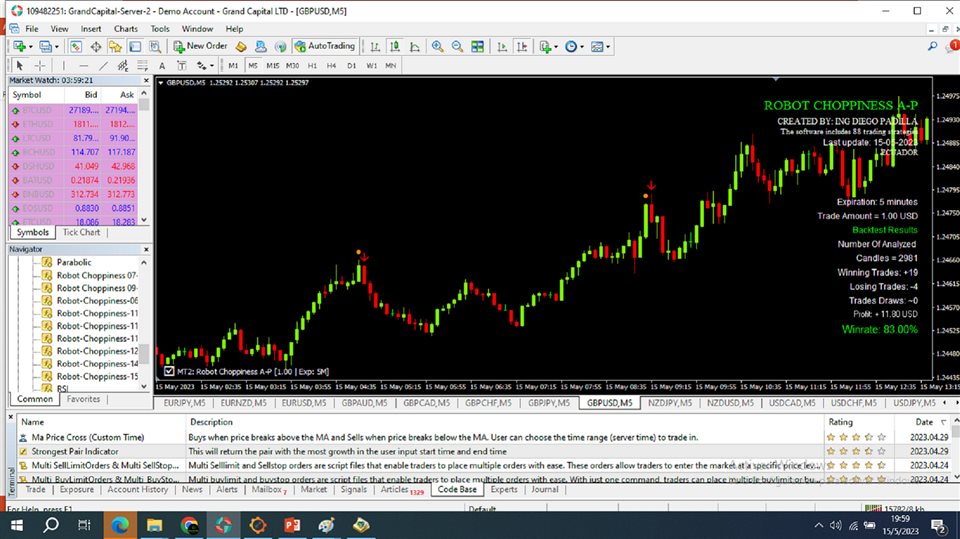Switch to Navigator Favorites tab
The height and width of the screenshot is (539, 960).
pyautogui.click(x=83, y=399)
